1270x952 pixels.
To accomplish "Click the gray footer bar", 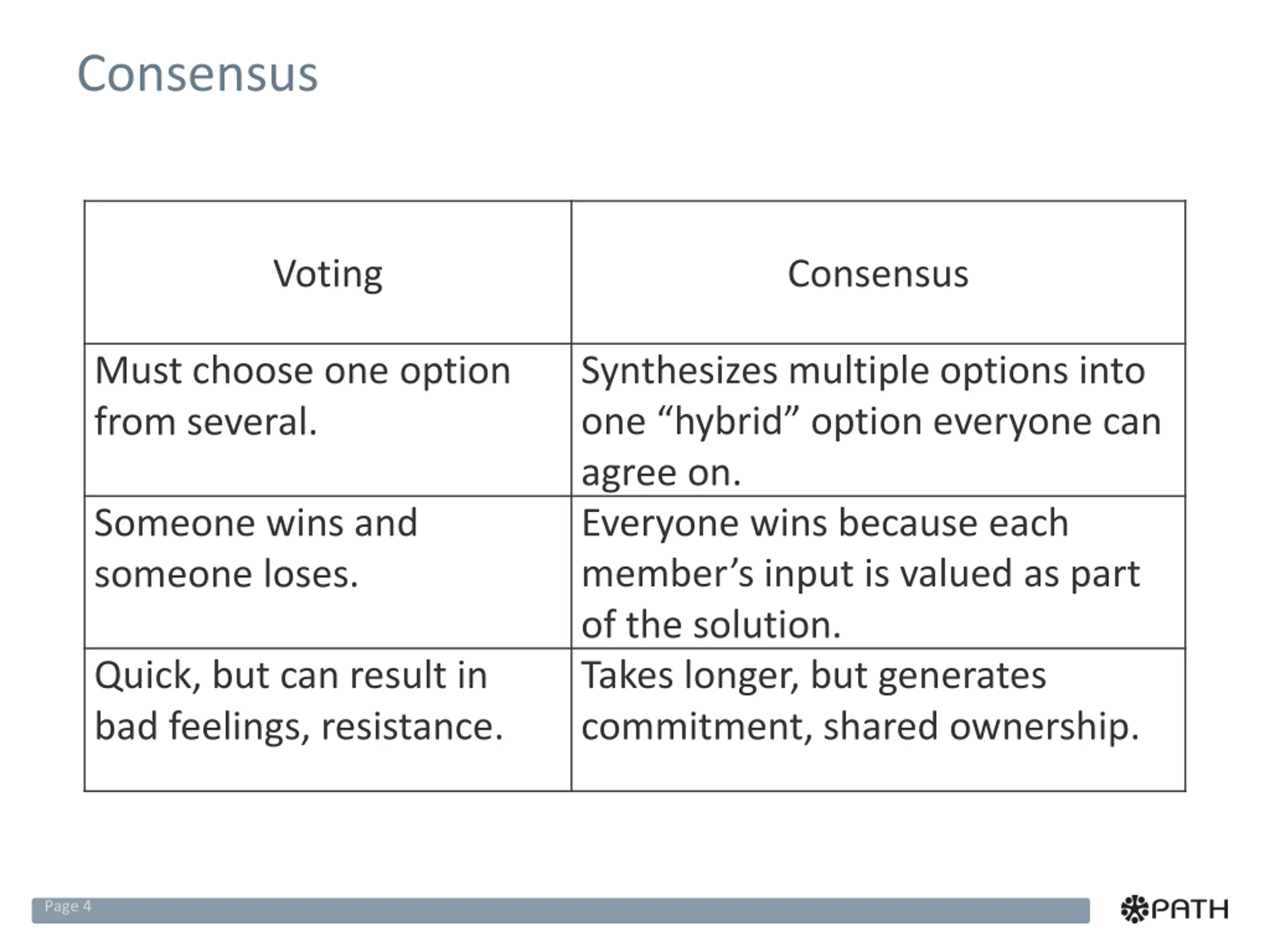I will click(x=561, y=911).
